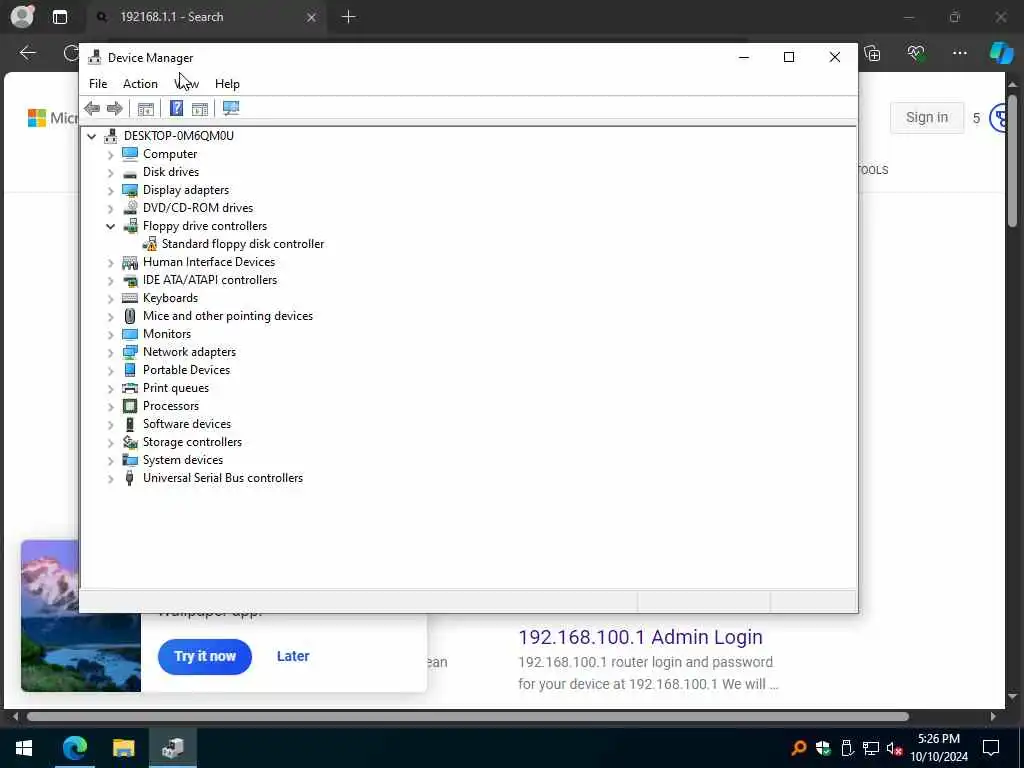Open the Windows Start button
This screenshot has width=1024, height=768.
pos(24,748)
